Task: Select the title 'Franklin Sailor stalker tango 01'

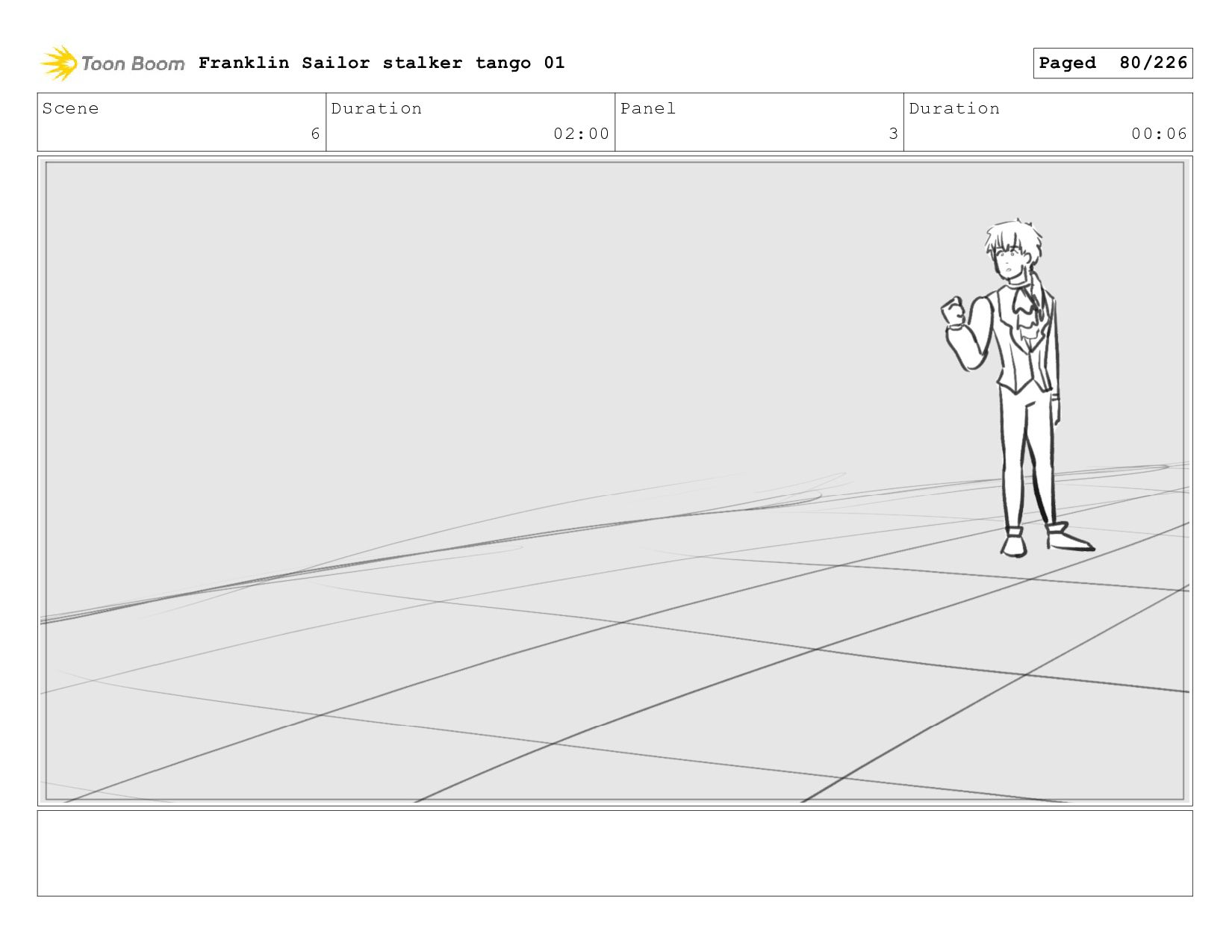Action: (x=382, y=63)
